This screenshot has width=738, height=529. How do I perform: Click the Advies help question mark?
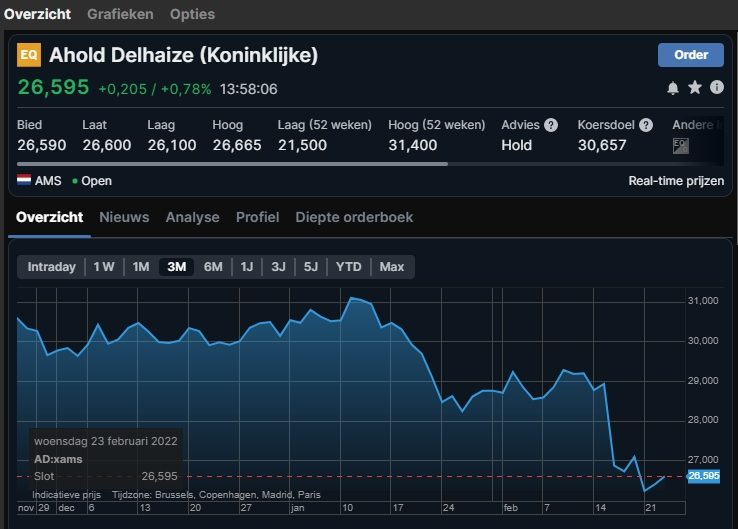click(550, 125)
